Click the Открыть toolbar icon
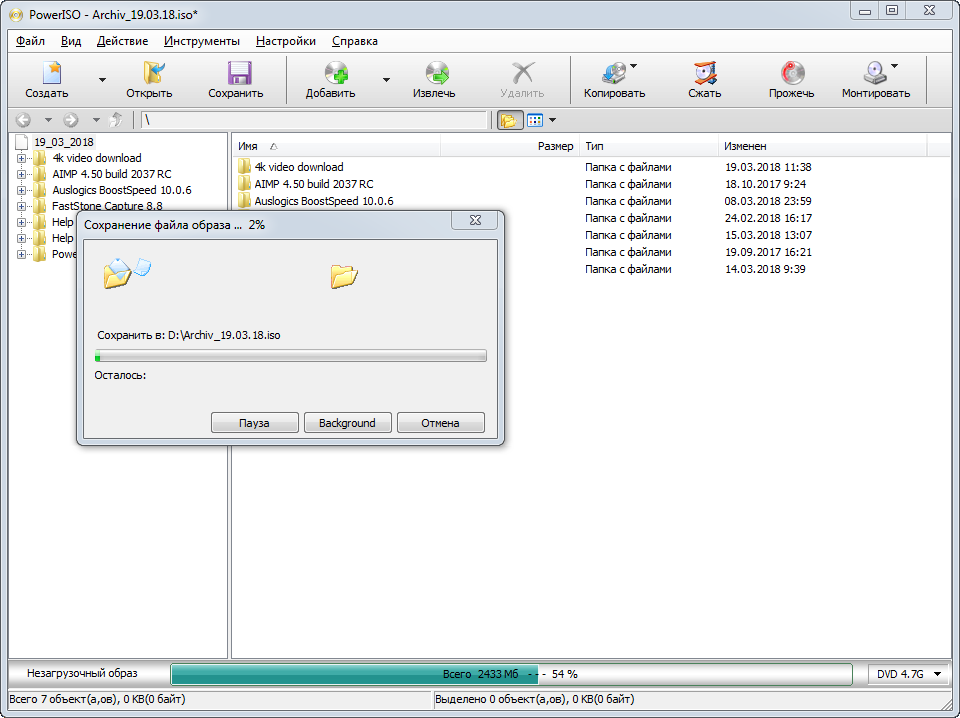 154,73
